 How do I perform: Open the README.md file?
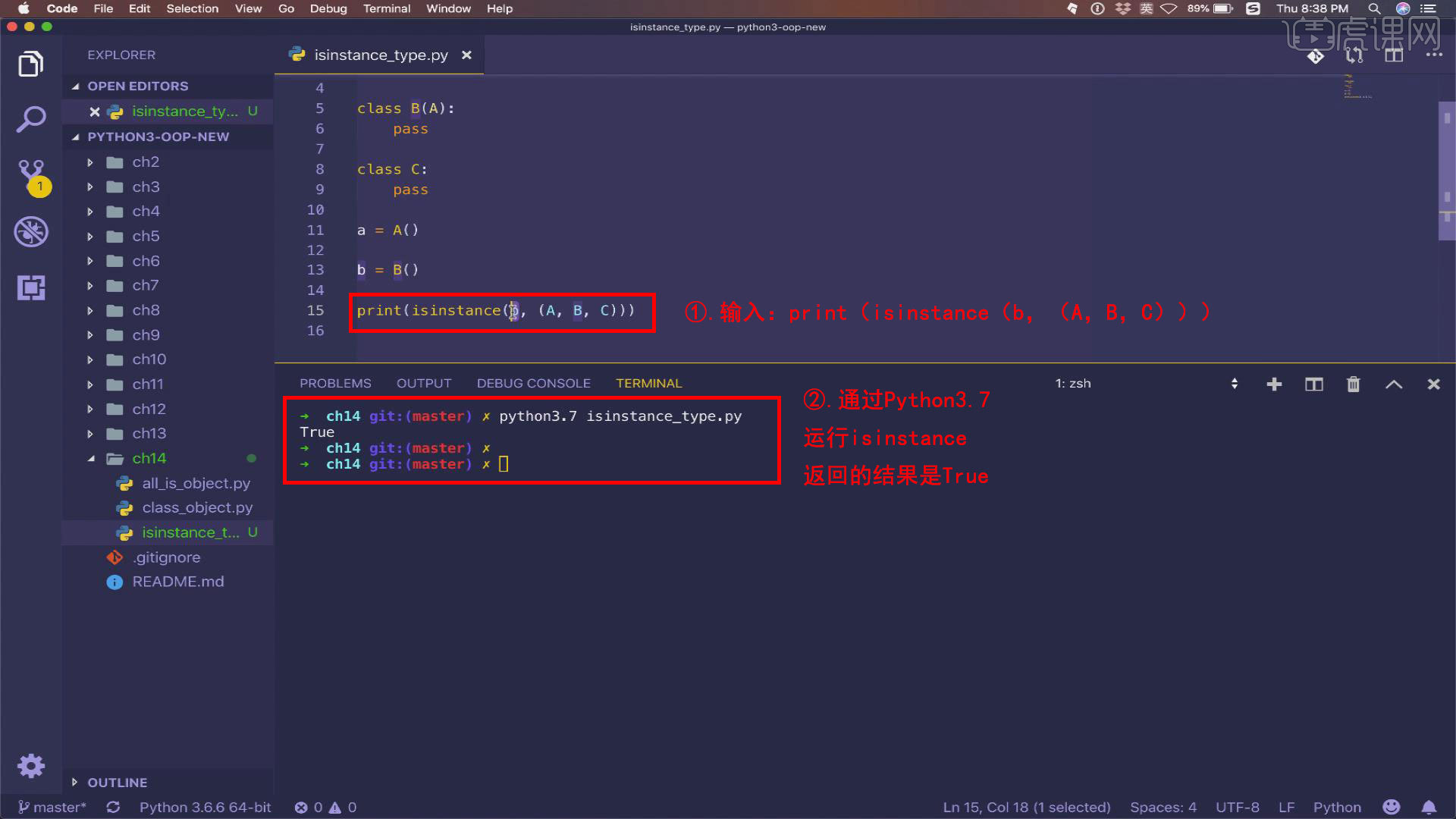167,582
